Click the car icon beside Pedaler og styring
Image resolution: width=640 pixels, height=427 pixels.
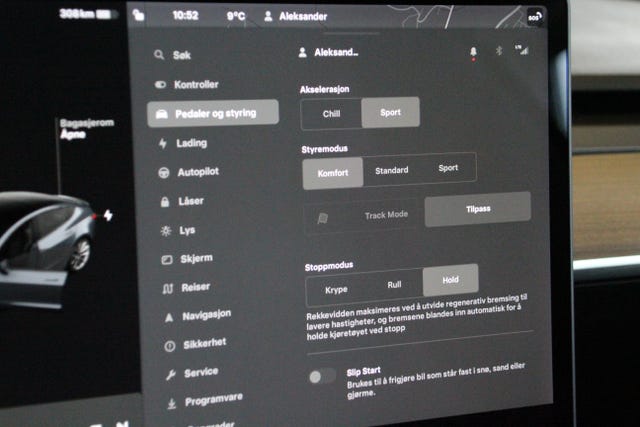pyautogui.click(x=162, y=114)
